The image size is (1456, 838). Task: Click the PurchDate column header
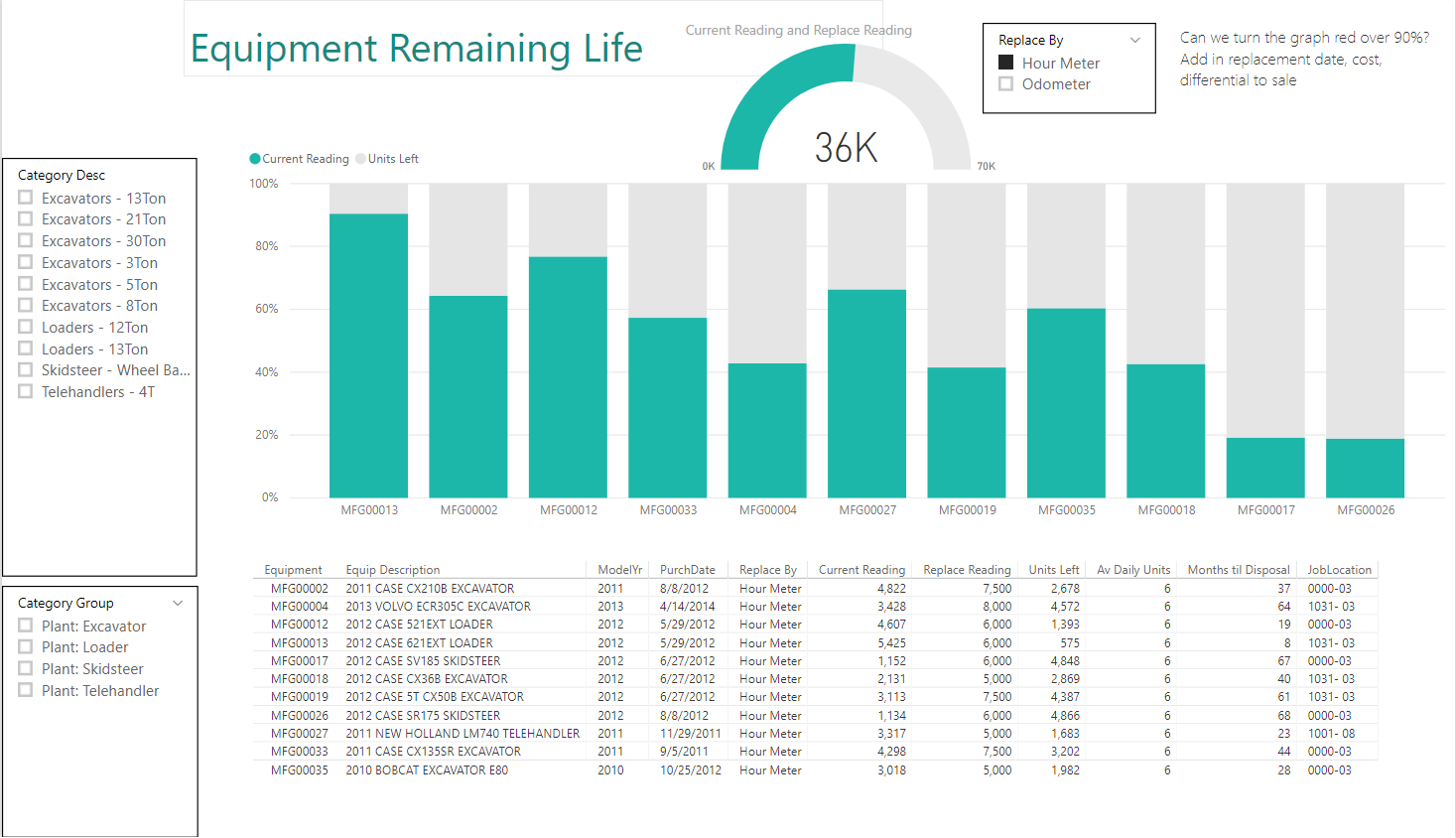point(687,570)
